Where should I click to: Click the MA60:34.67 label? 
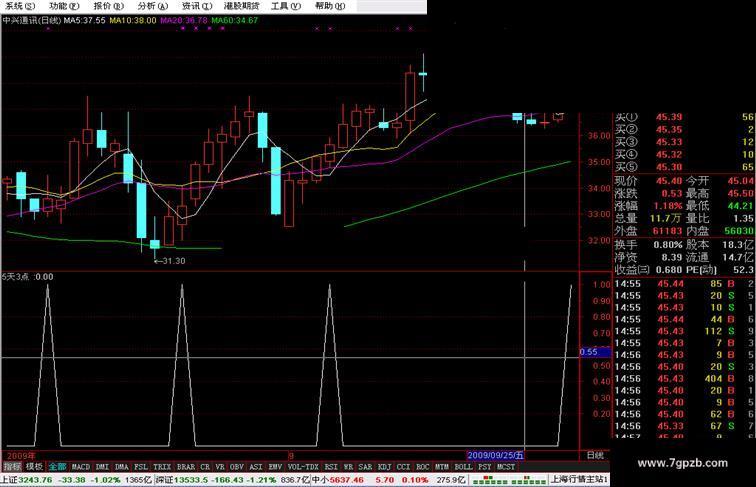click(x=235, y=20)
